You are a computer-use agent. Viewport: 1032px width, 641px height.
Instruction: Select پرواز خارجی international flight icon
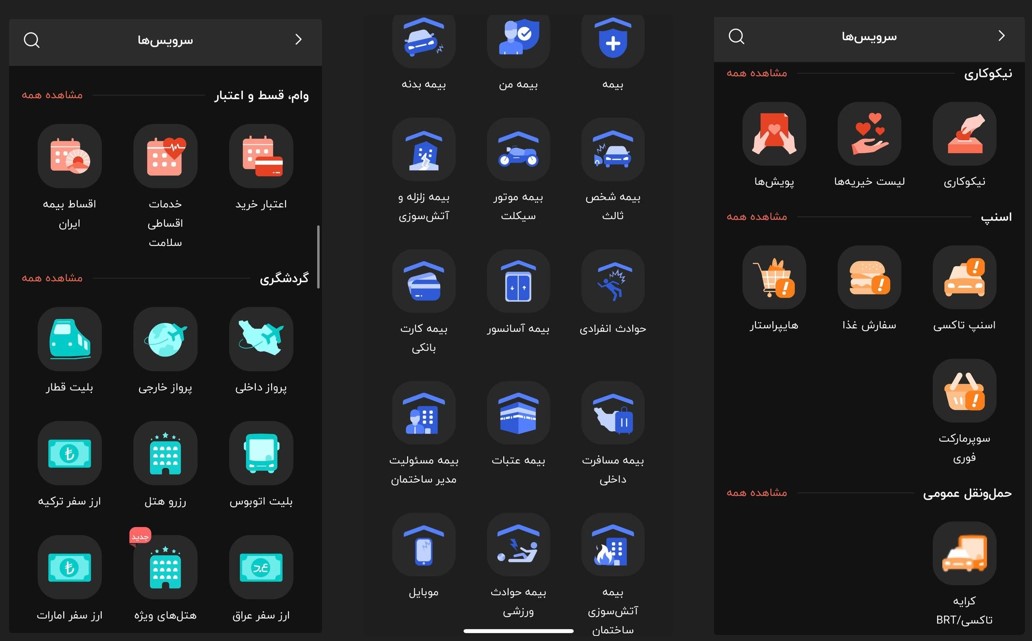(165, 340)
